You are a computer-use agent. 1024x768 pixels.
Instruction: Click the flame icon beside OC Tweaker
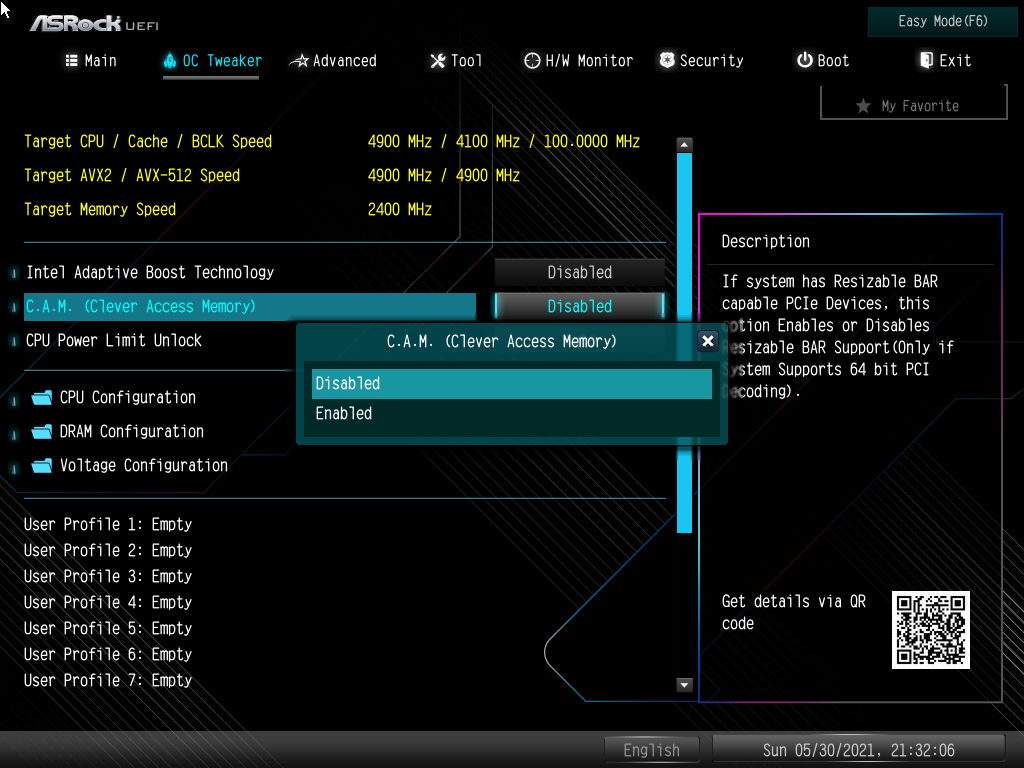(169, 61)
